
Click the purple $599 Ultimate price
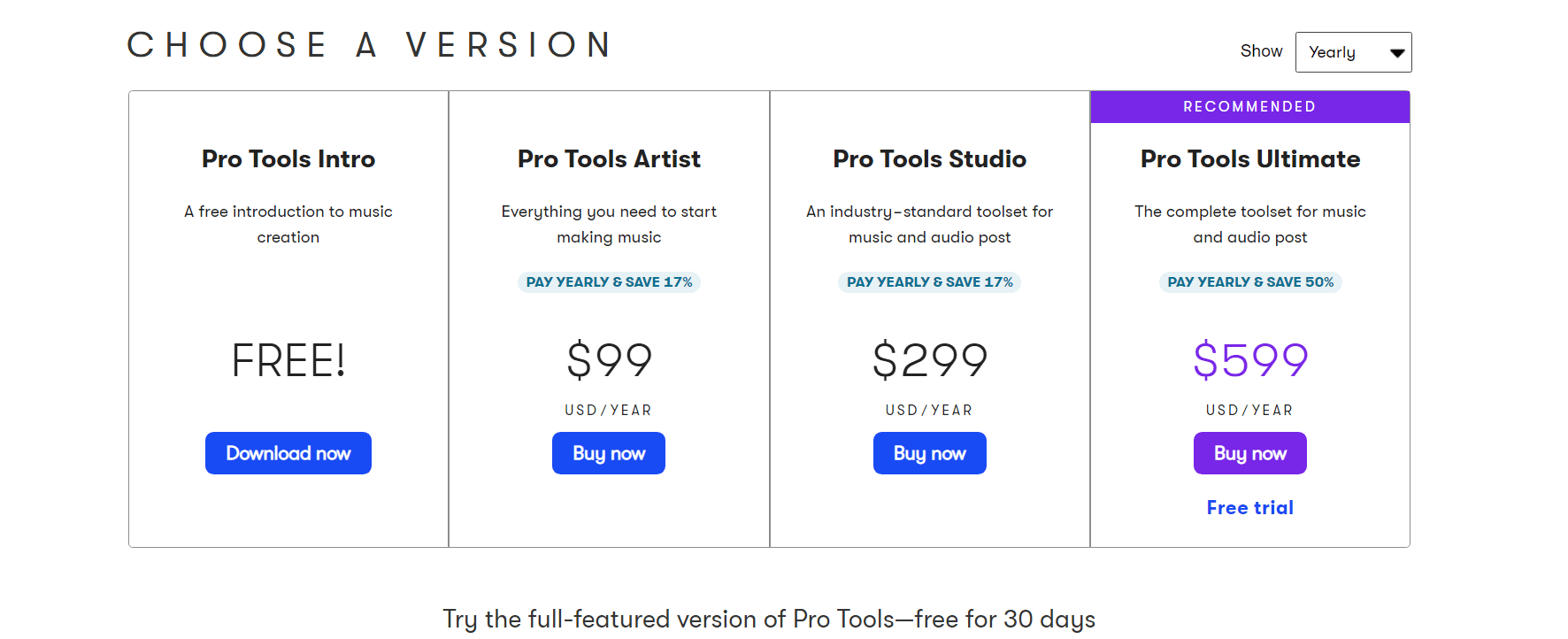click(1250, 360)
